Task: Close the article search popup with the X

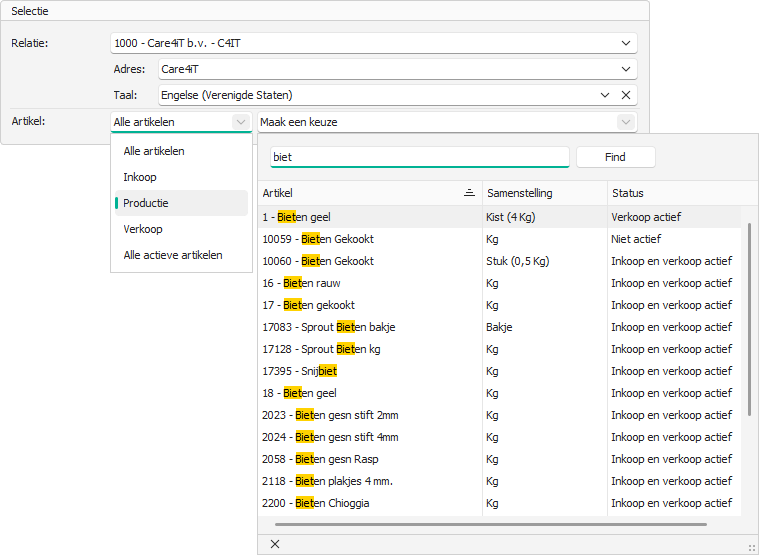Action: [275, 544]
